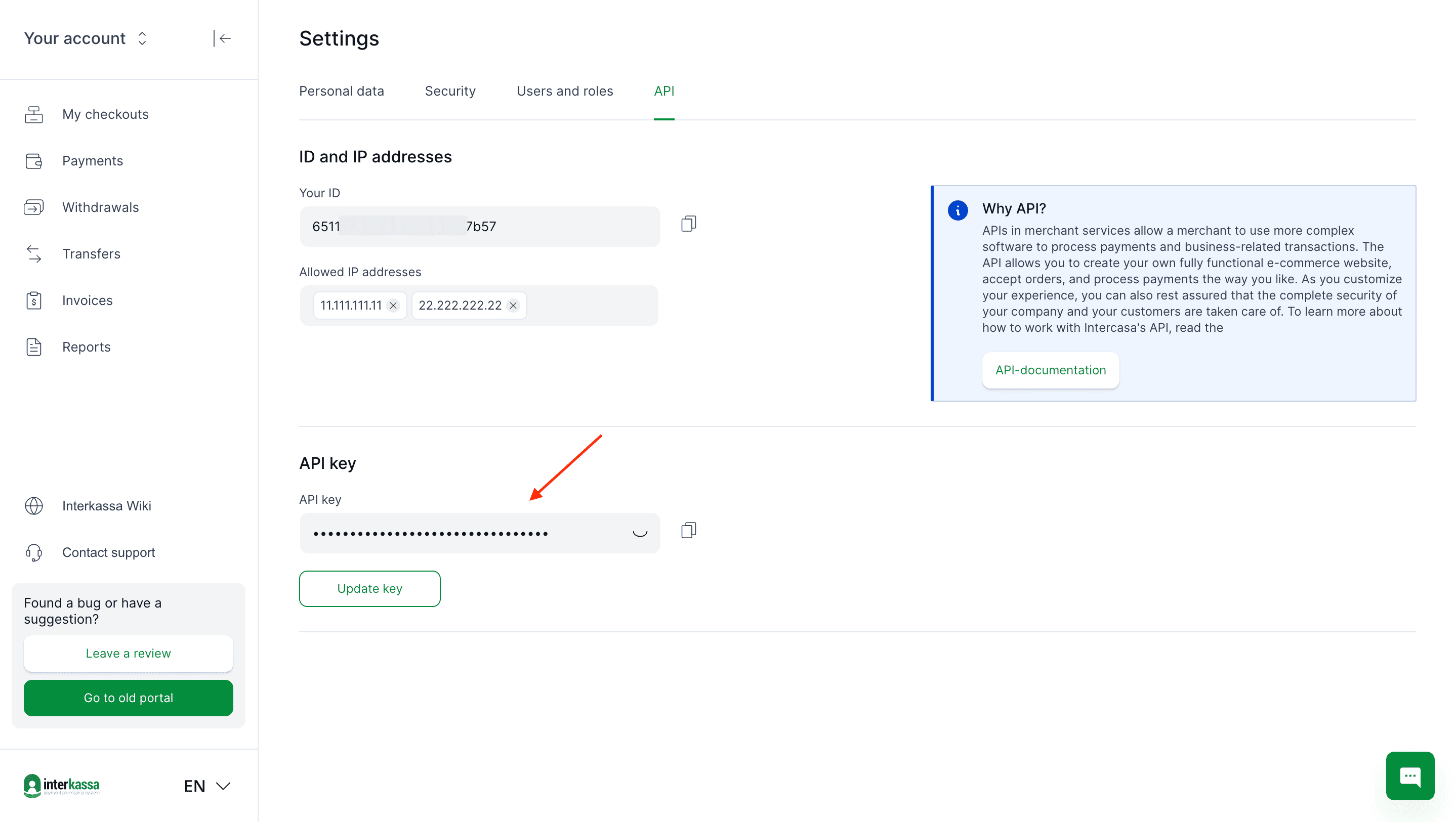Switch to the Security tab
This screenshot has height=822, width=1456.
pos(450,91)
